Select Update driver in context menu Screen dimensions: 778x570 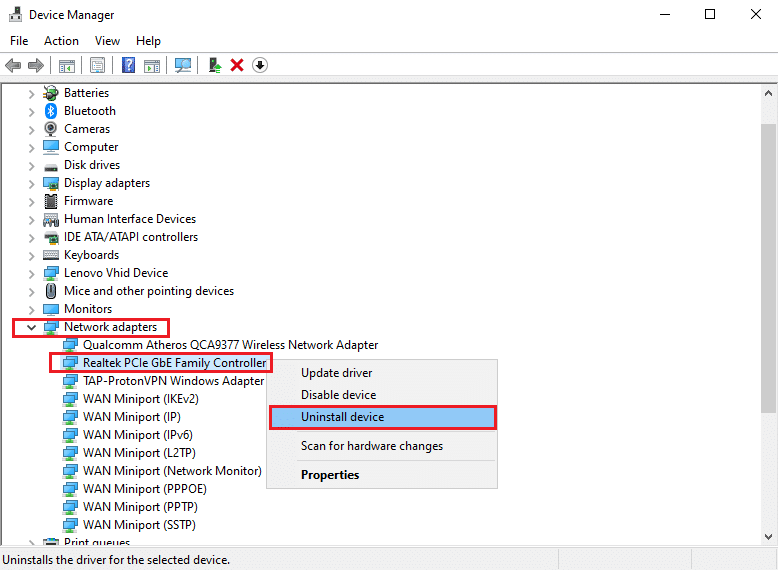pyautogui.click(x=336, y=373)
